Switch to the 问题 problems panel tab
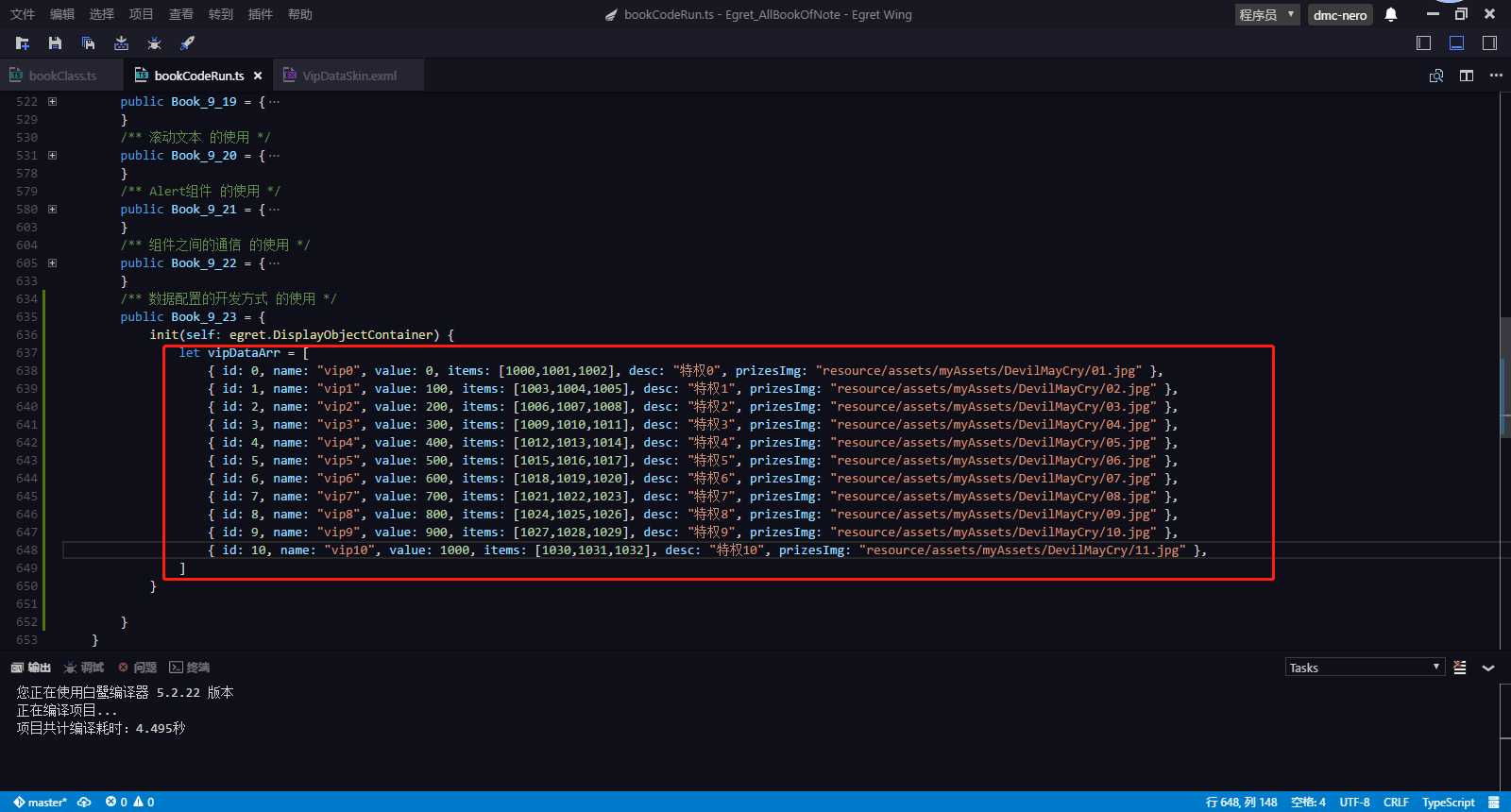1511x812 pixels. click(137, 668)
